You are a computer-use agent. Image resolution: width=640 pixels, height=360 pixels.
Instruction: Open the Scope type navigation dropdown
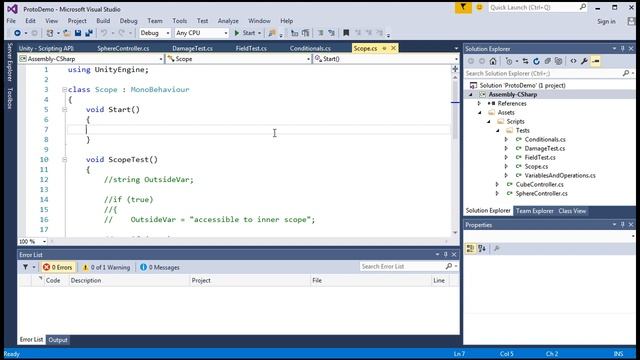[238, 59]
